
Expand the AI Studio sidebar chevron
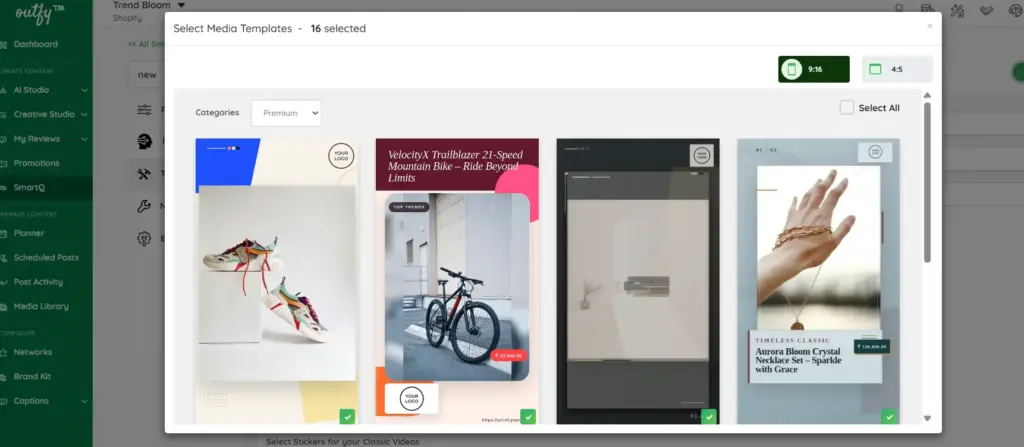pos(84,90)
